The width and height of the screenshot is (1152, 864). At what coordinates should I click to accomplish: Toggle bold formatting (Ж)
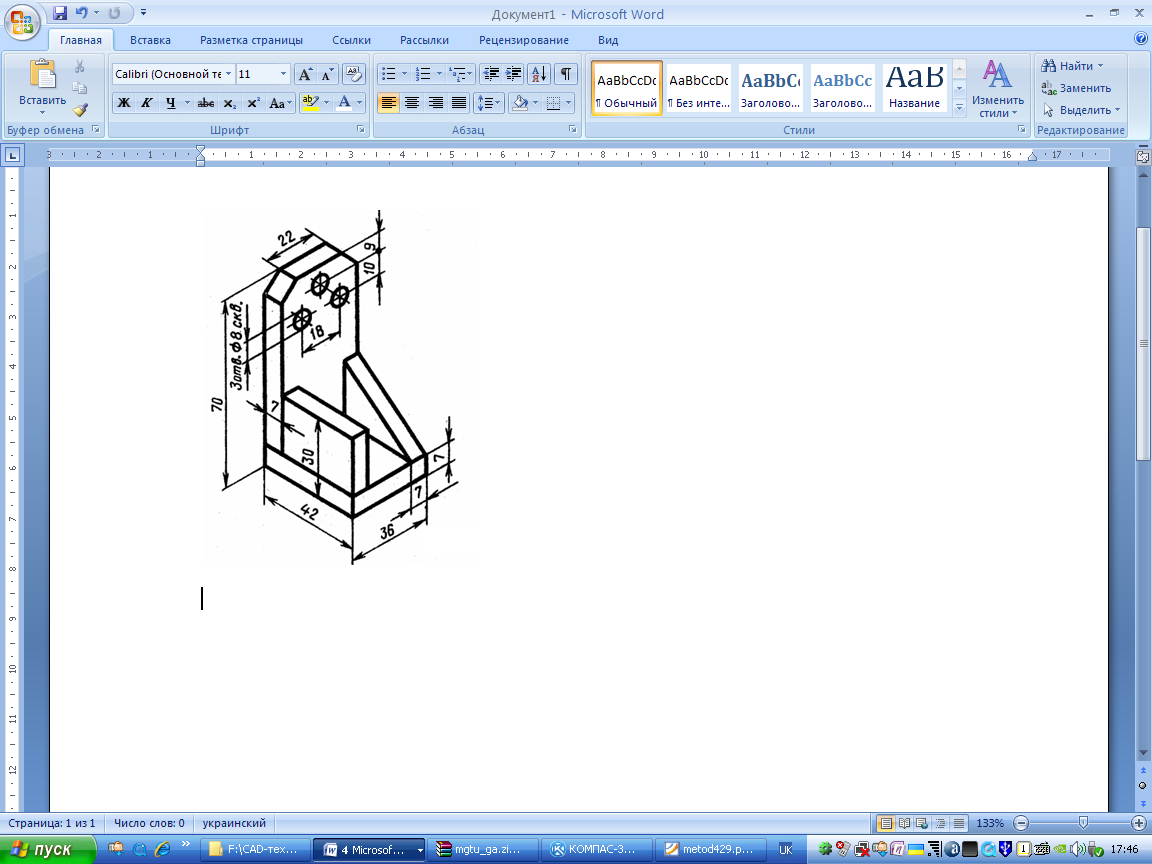124,103
